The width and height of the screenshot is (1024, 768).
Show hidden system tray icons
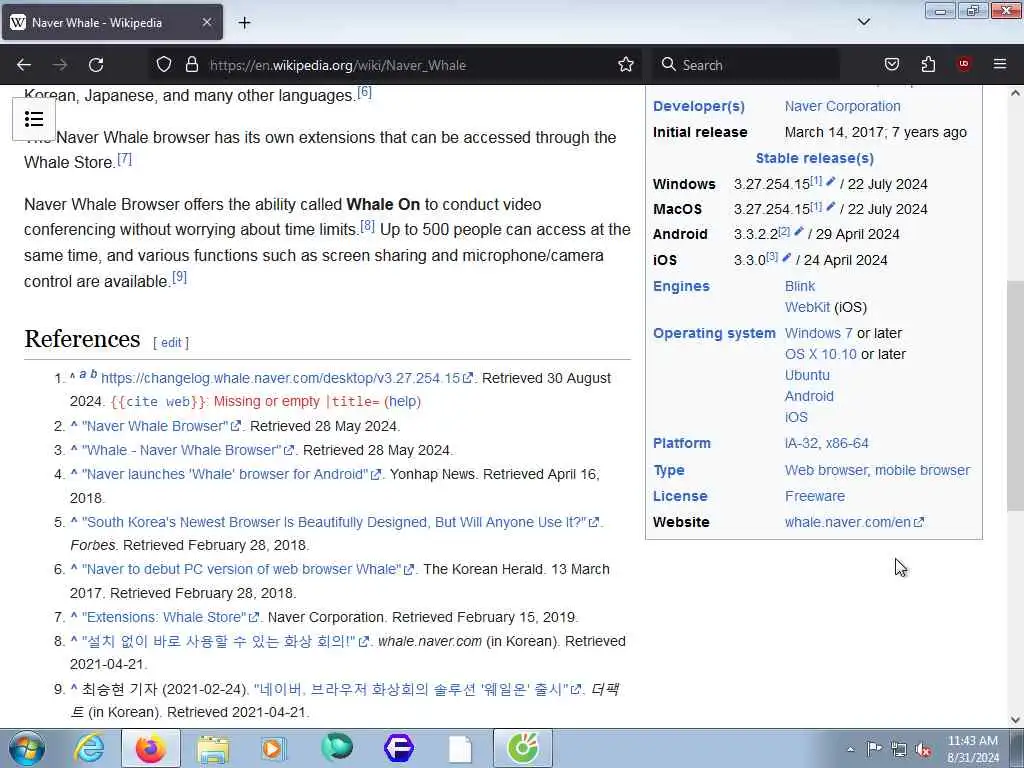(x=850, y=749)
